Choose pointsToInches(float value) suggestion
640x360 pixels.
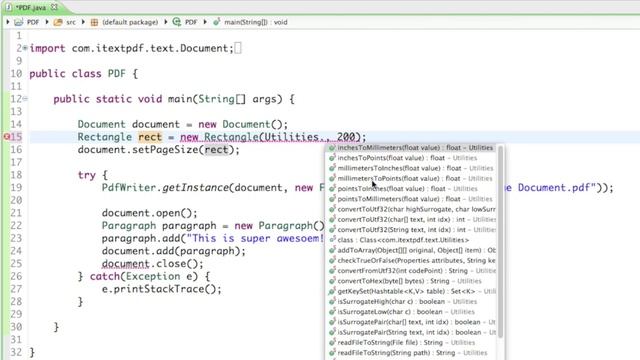coord(412,189)
